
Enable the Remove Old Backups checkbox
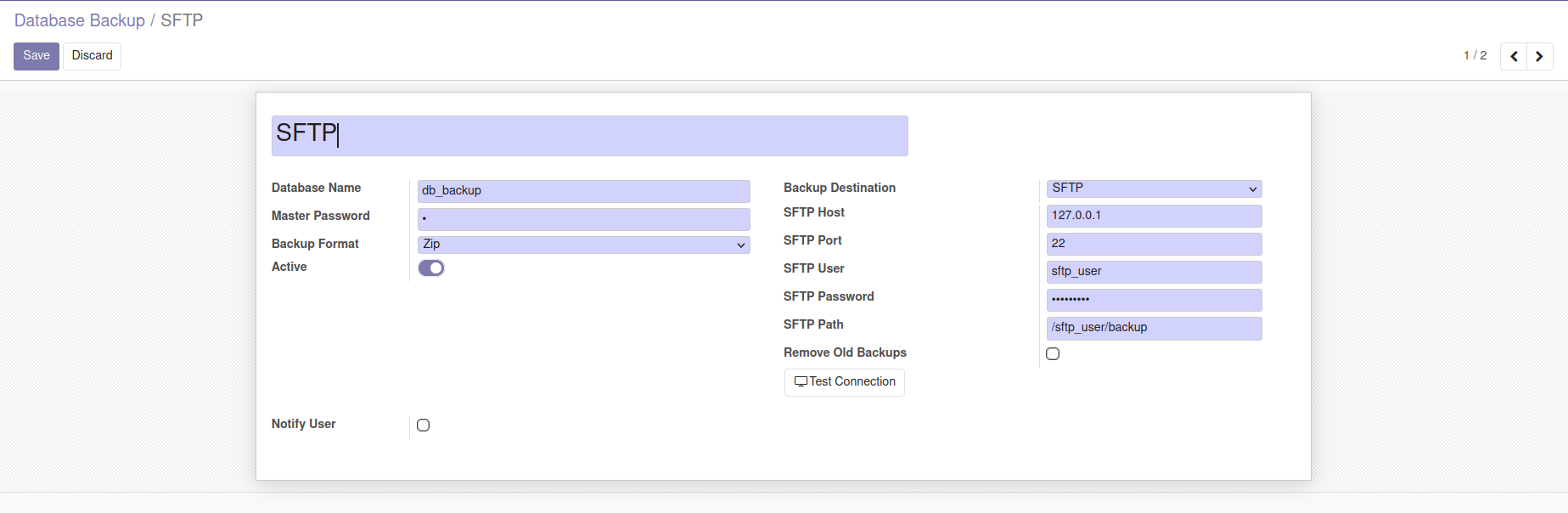click(x=1053, y=354)
